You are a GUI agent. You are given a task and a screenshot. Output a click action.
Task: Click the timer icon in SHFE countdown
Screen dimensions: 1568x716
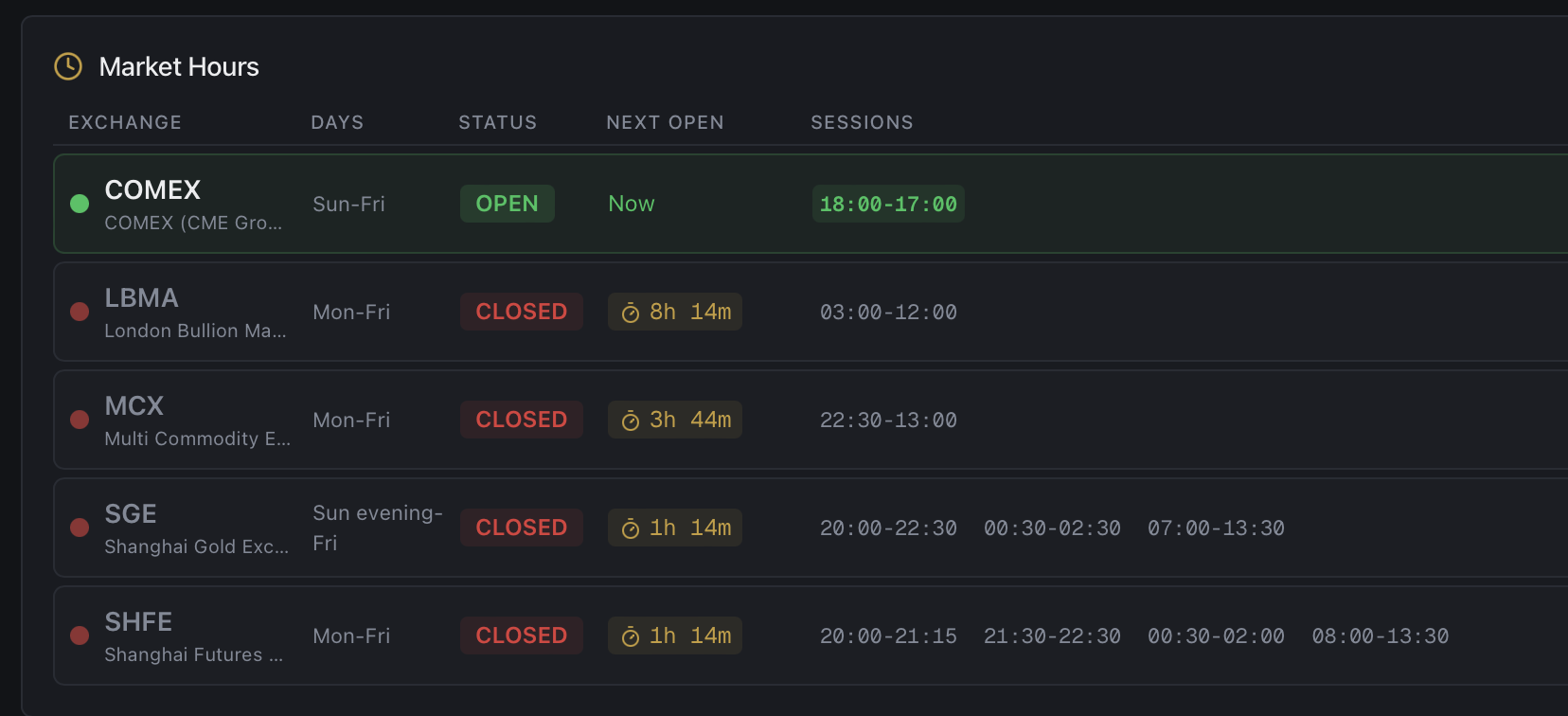coord(631,635)
